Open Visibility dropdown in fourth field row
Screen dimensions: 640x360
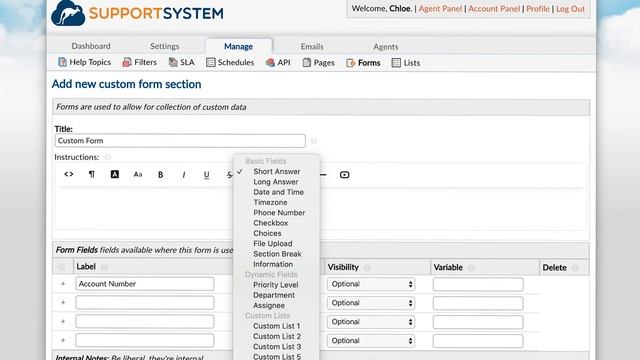tap(371, 340)
